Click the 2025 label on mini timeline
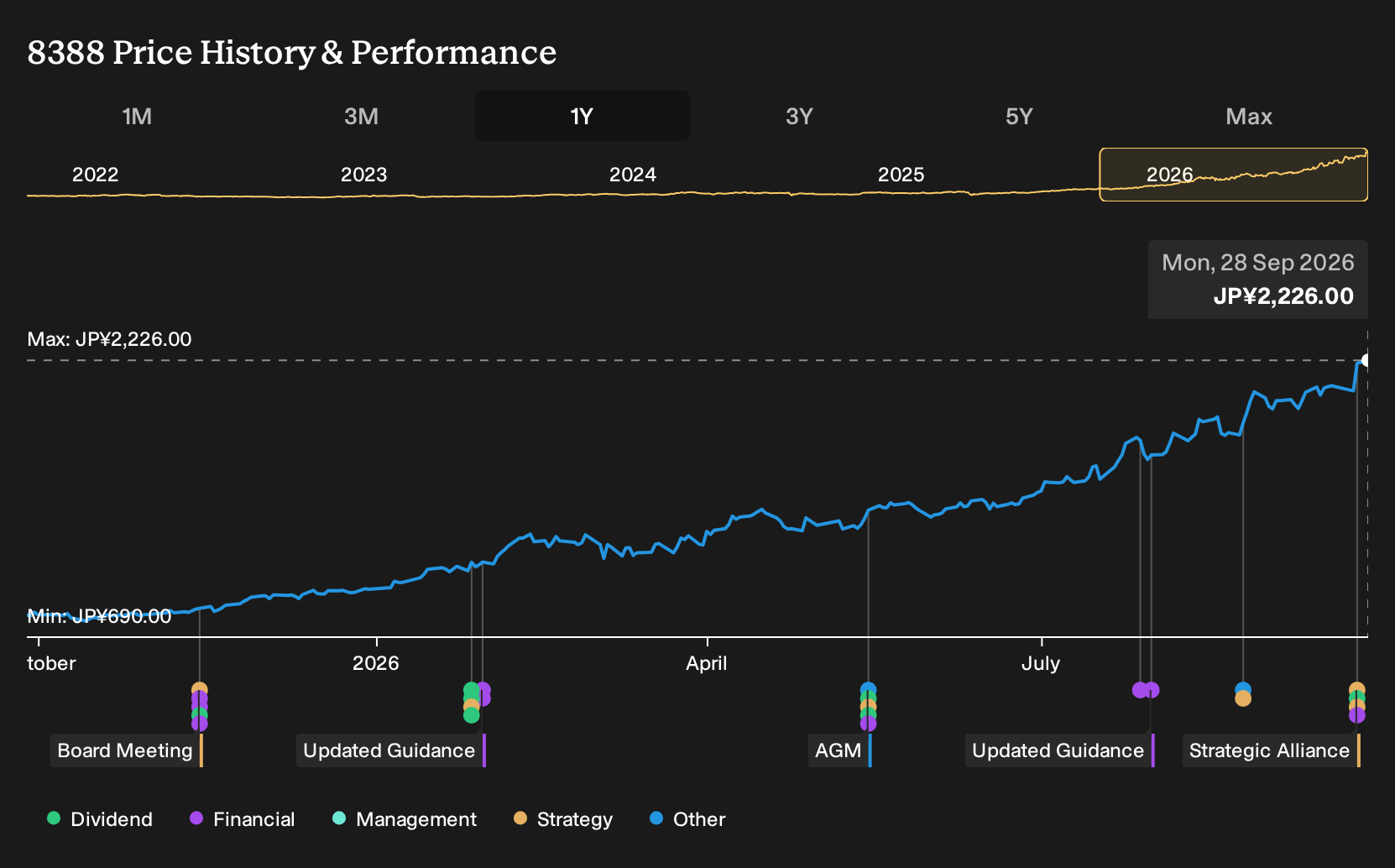Image resolution: width=1395 pixels, height=868 pixels. pos(901,175)
